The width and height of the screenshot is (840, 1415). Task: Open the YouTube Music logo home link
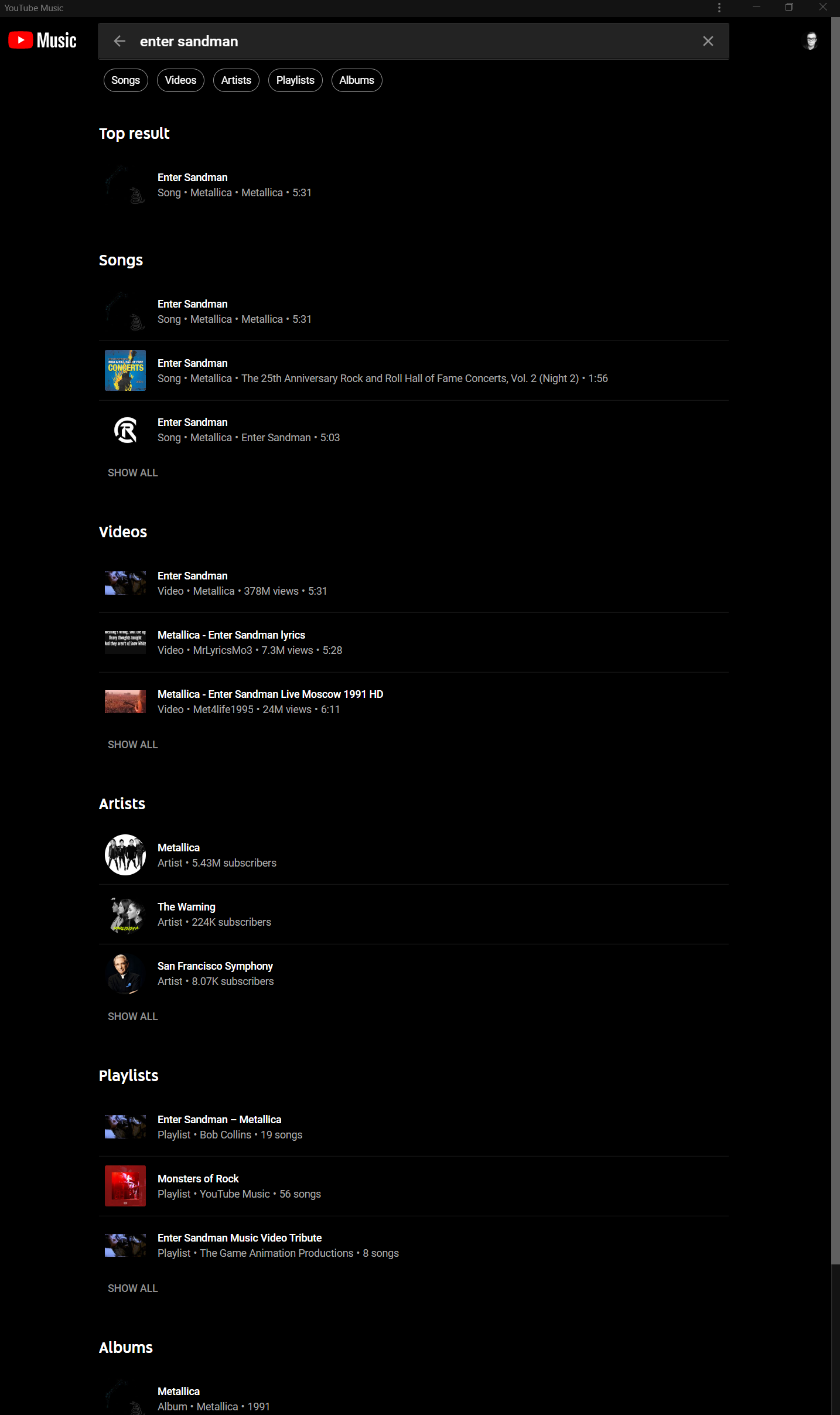click(42, 40)
